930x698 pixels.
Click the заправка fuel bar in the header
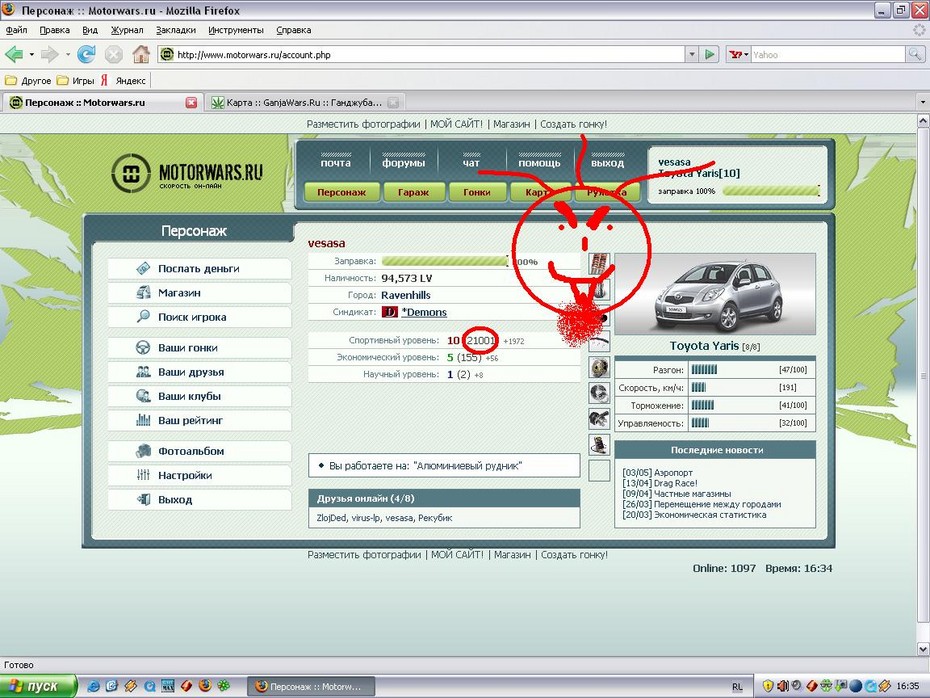tap(770, 191)
